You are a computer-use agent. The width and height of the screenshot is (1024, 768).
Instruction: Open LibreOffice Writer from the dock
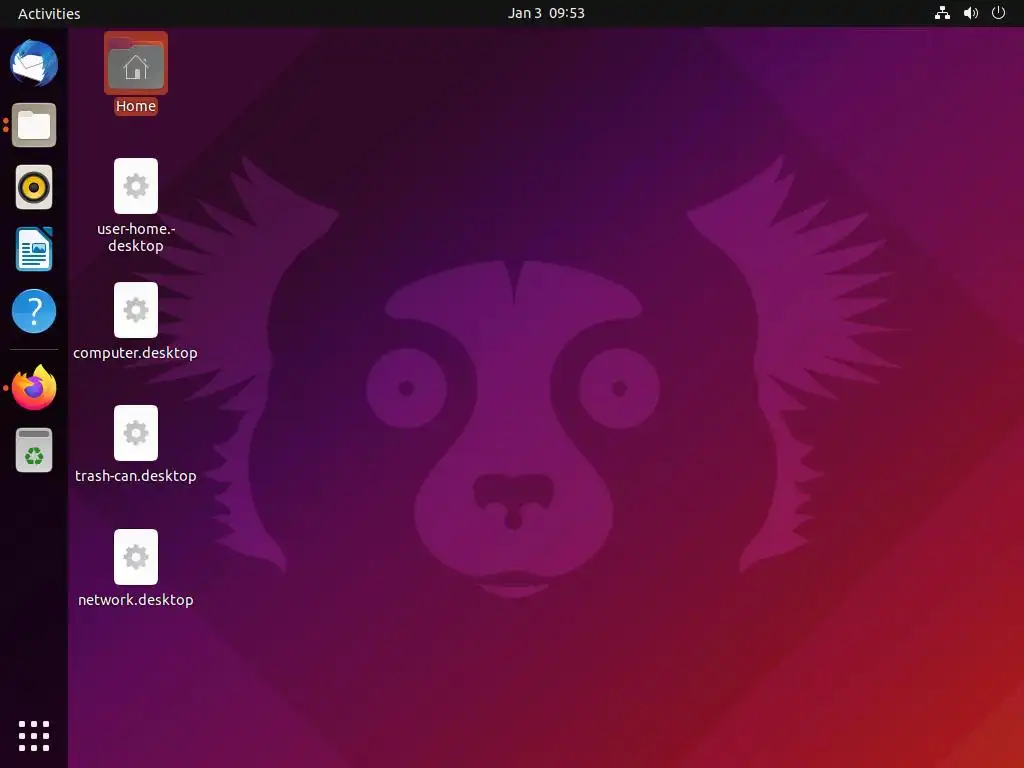click(x=34, y=249)
